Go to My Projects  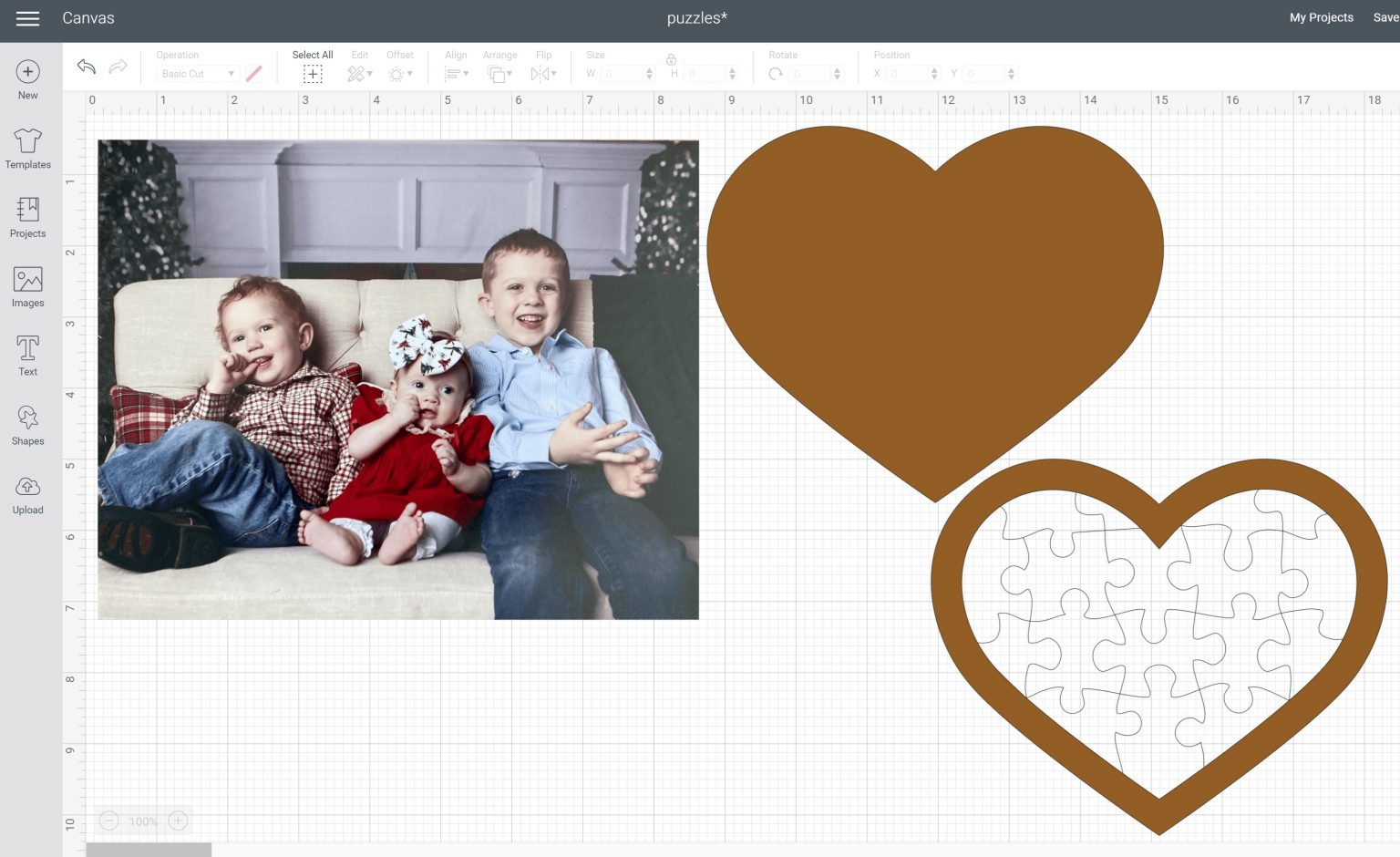click(x=1321, y=17)
